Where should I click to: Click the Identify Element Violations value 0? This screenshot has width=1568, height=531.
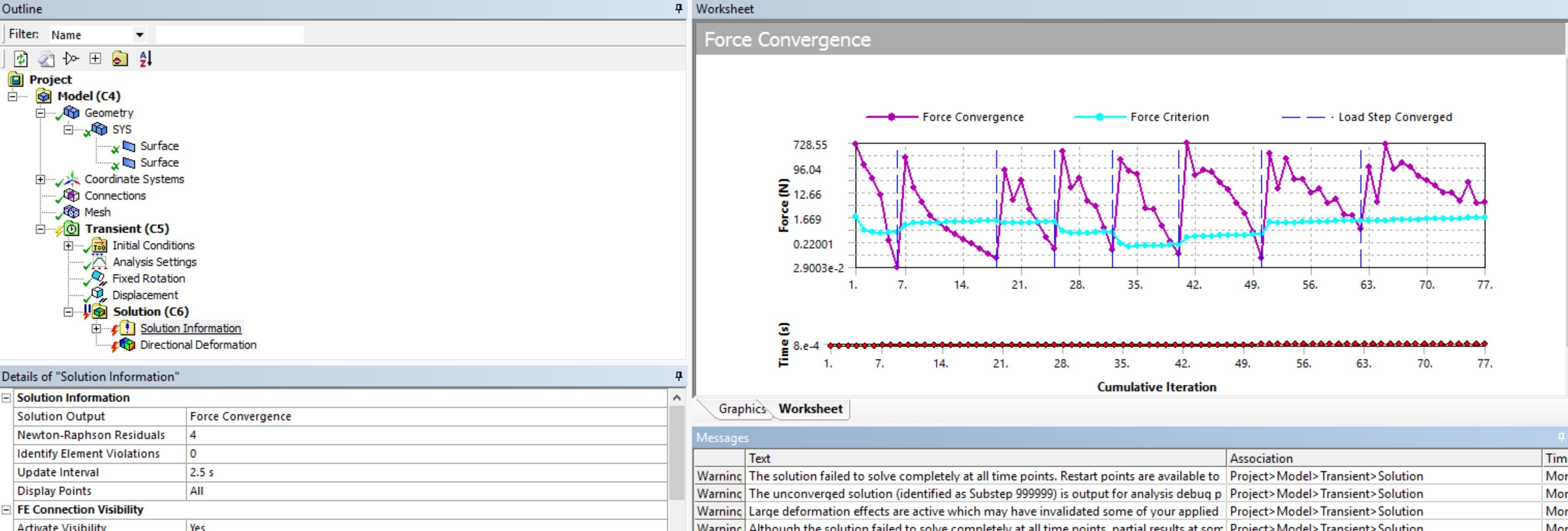(x=427, y=454)
